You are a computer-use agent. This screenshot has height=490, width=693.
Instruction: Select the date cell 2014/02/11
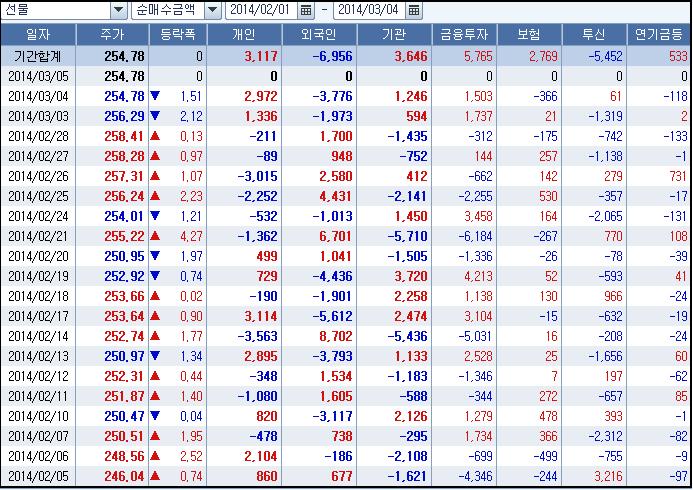(x=38, y=396)
